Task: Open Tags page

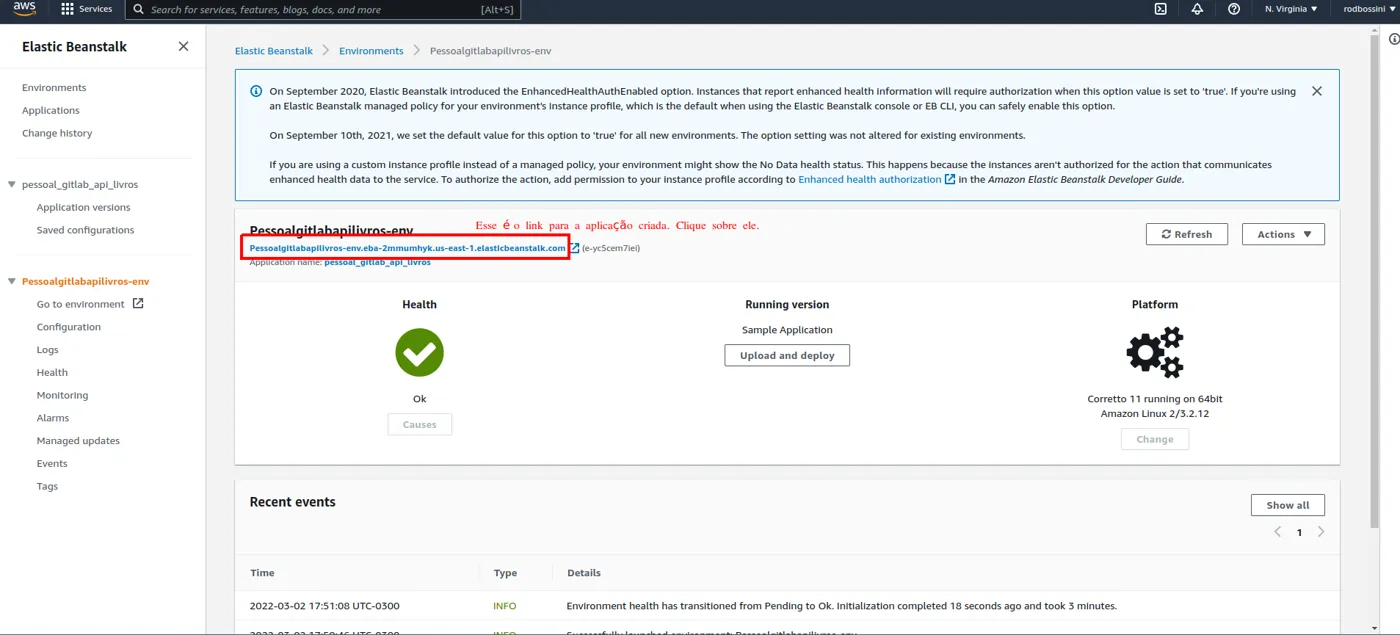Action: [48, 486]
